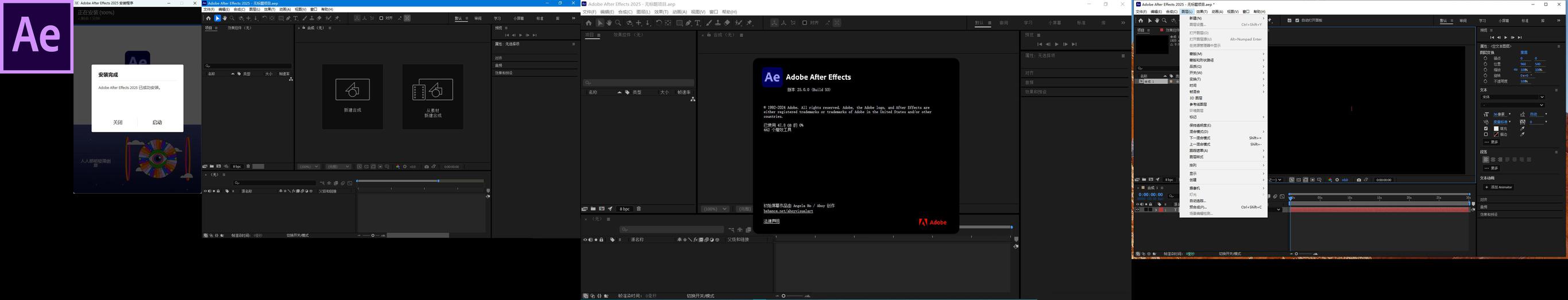Click the red layer bar in right window timeline
Image resolution: width=1568 pixels, height=300 pixels.
(x=1379, y=210)
